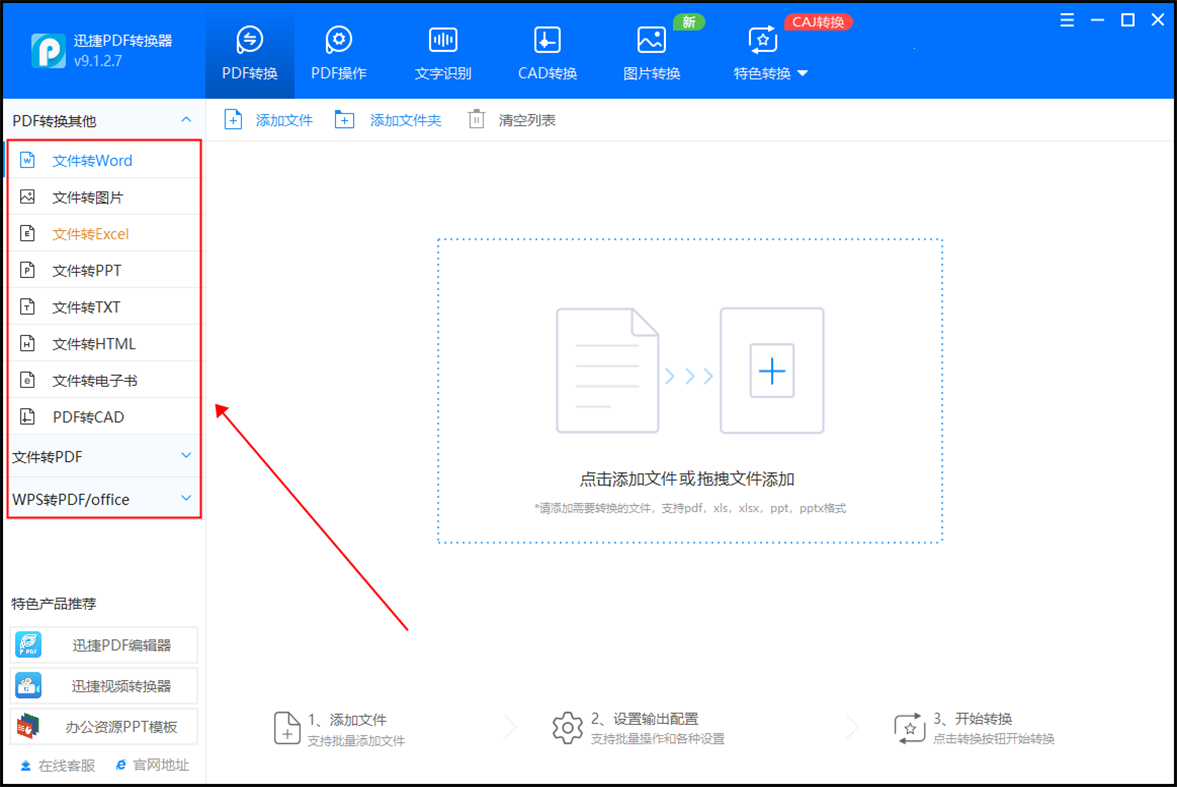
Task: Click the 办公资源PPT模板 icon
Action: coord(29,726)
